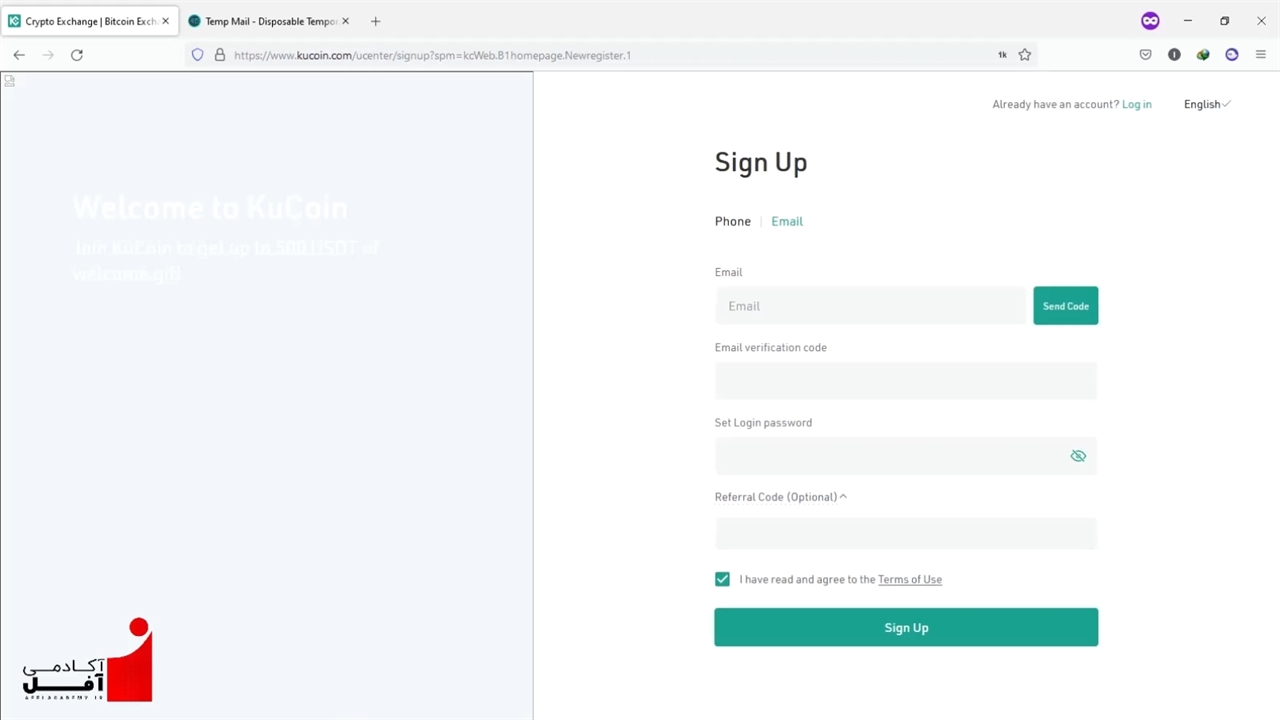This screenshot has width=1280, height=720.
Task: Open the Firefox hamburger application menu
Action: [1261, 55]
